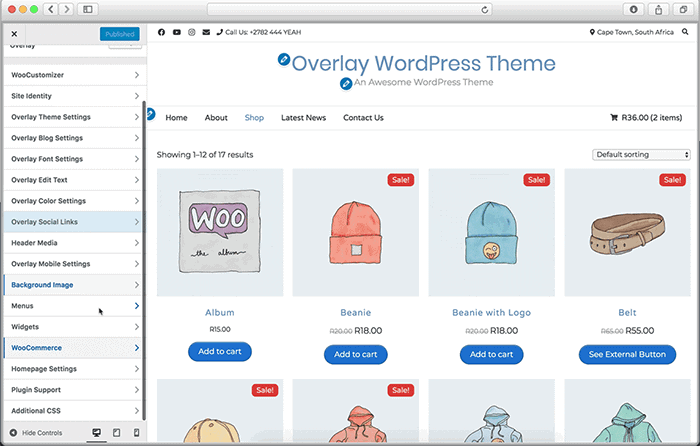Click the Instagram icon in header

(x=191, y=32)
